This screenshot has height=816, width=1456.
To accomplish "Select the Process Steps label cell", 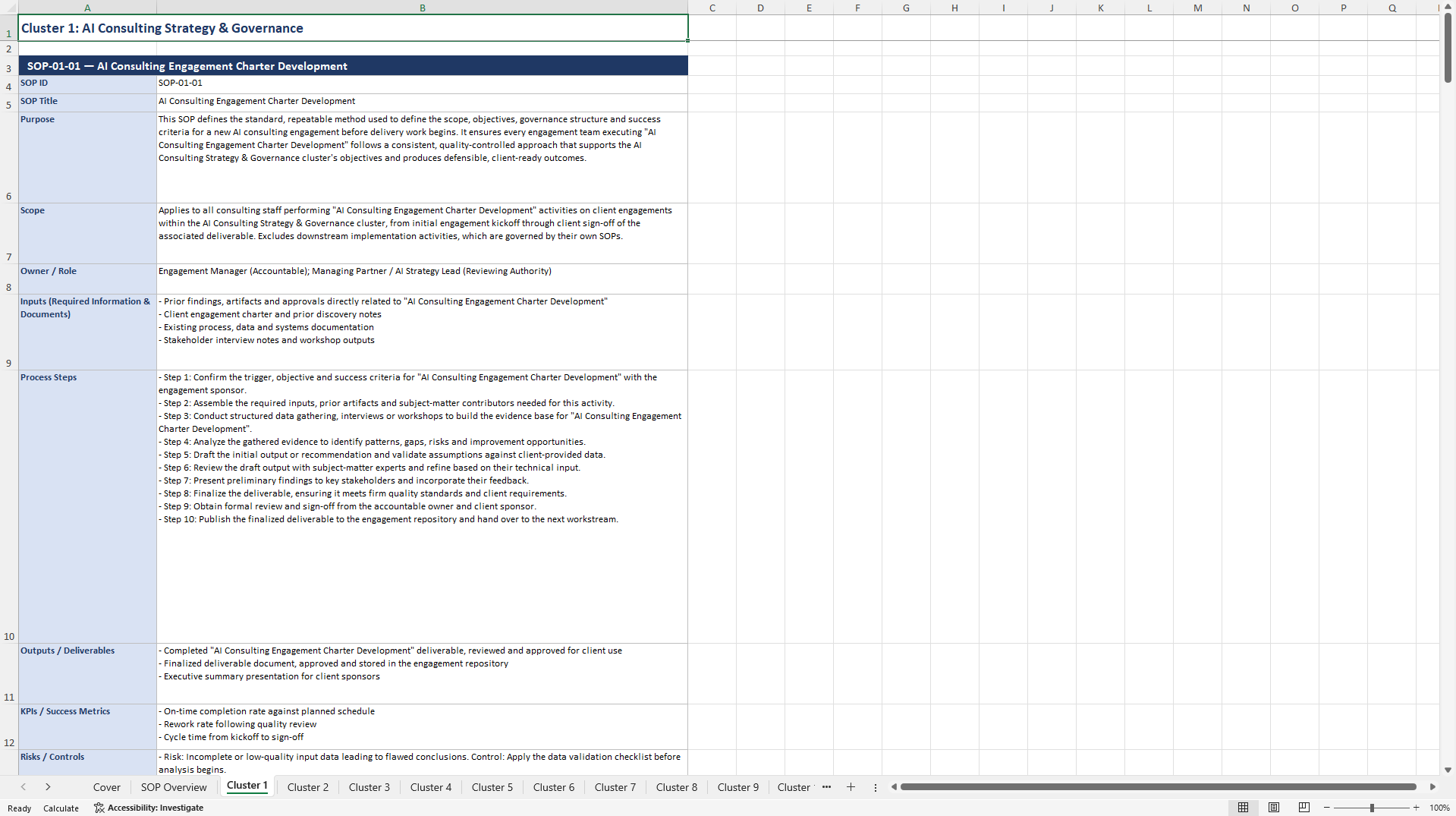I will (x=87, y=506).
